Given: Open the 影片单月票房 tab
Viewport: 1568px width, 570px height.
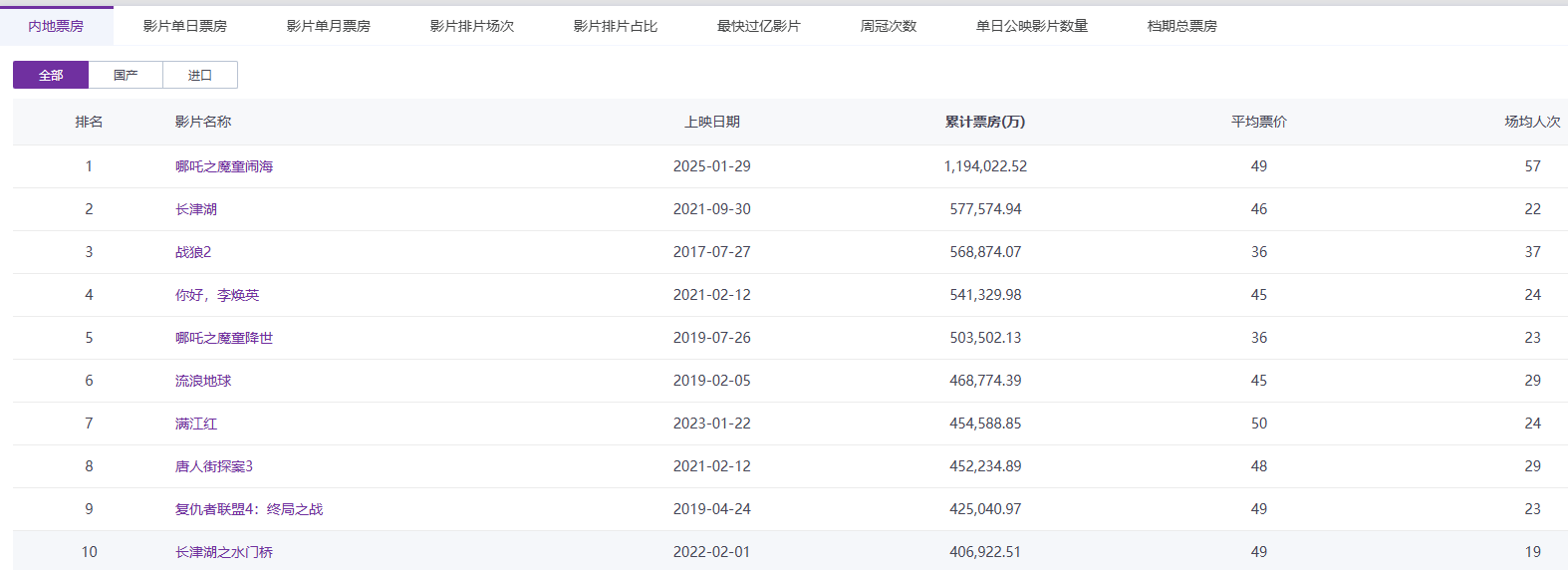Looking at the screenshot, I should coord(328,26).
